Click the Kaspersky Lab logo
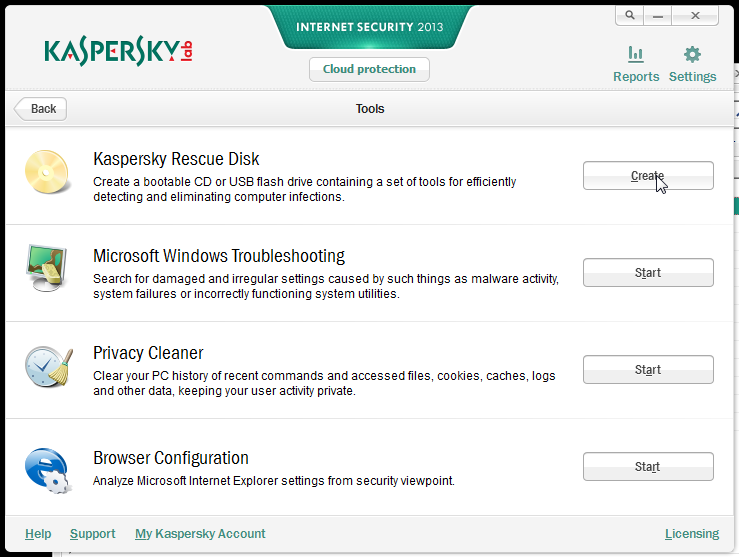 click(118, 52)
